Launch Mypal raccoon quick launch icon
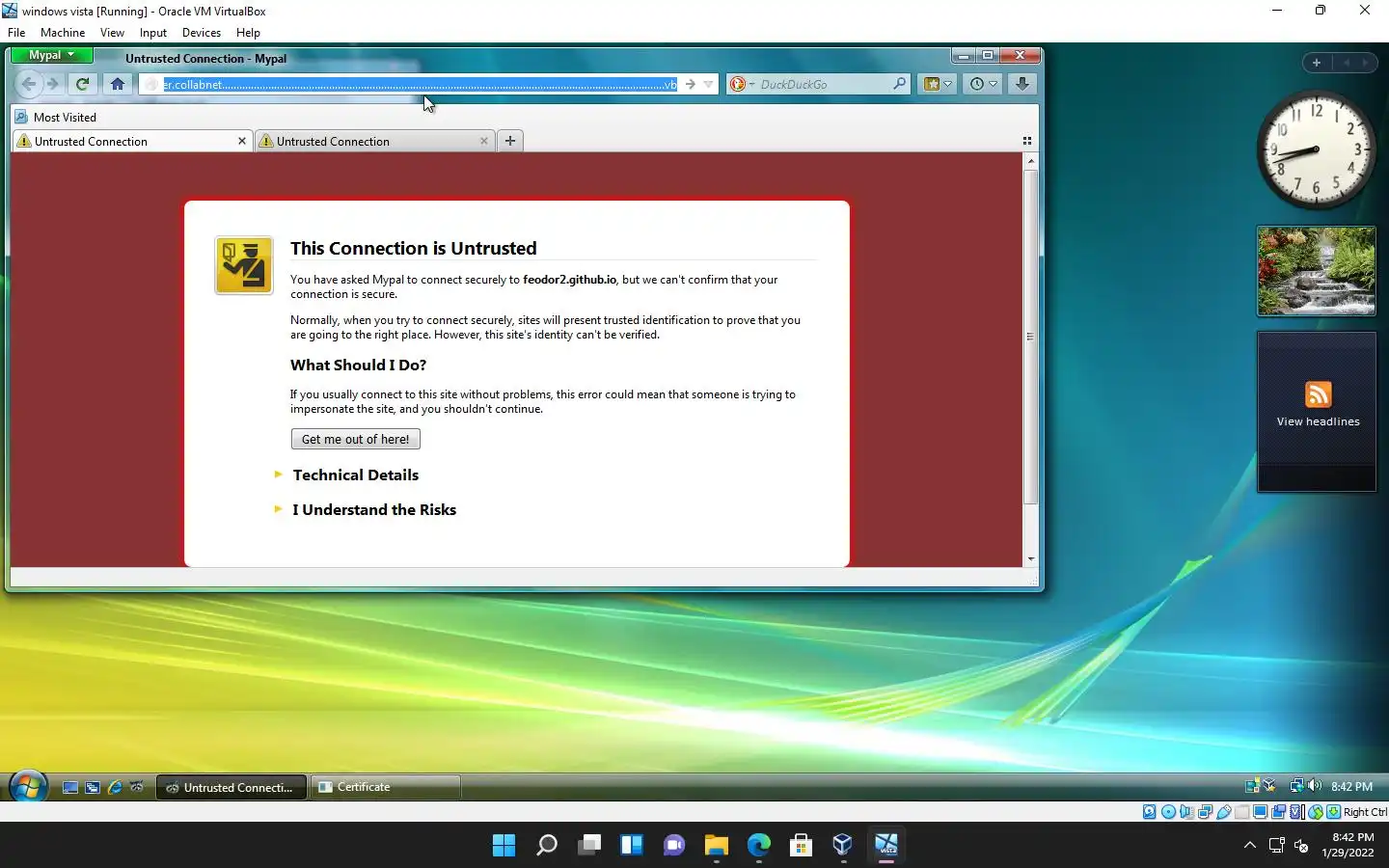The image size is (1389, 868). tap(137, 787)
